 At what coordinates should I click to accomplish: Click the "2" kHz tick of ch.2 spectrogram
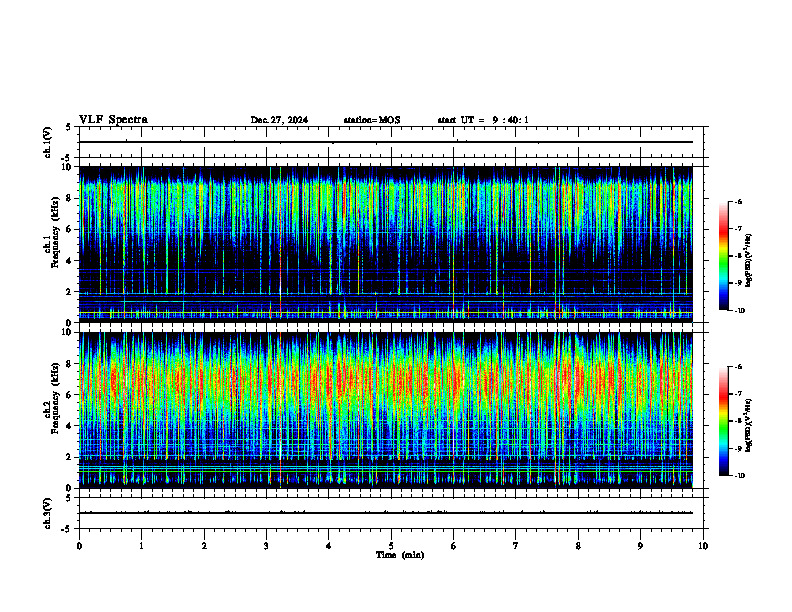coord(71,457)
